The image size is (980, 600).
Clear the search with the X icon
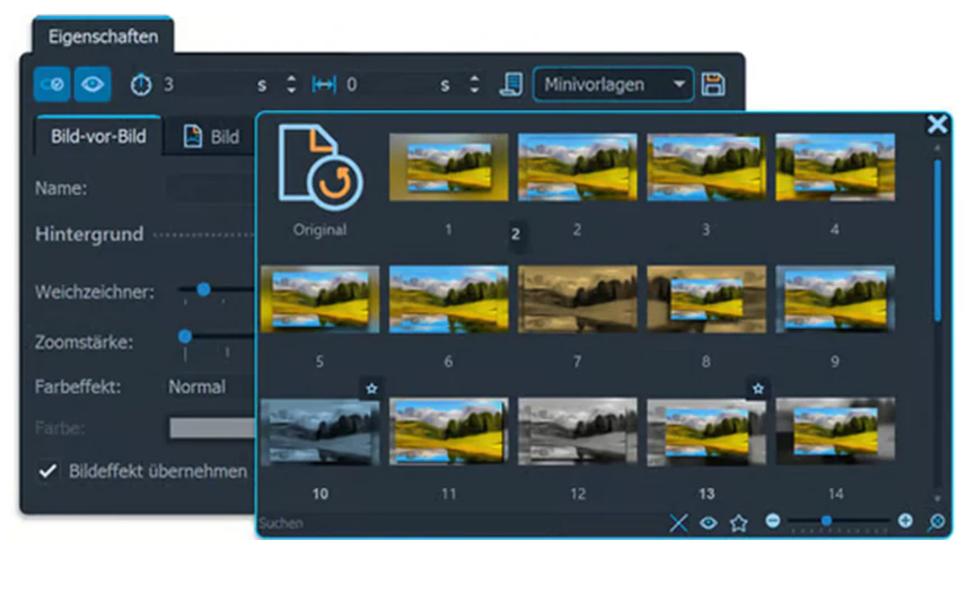[x=679, y=523]
